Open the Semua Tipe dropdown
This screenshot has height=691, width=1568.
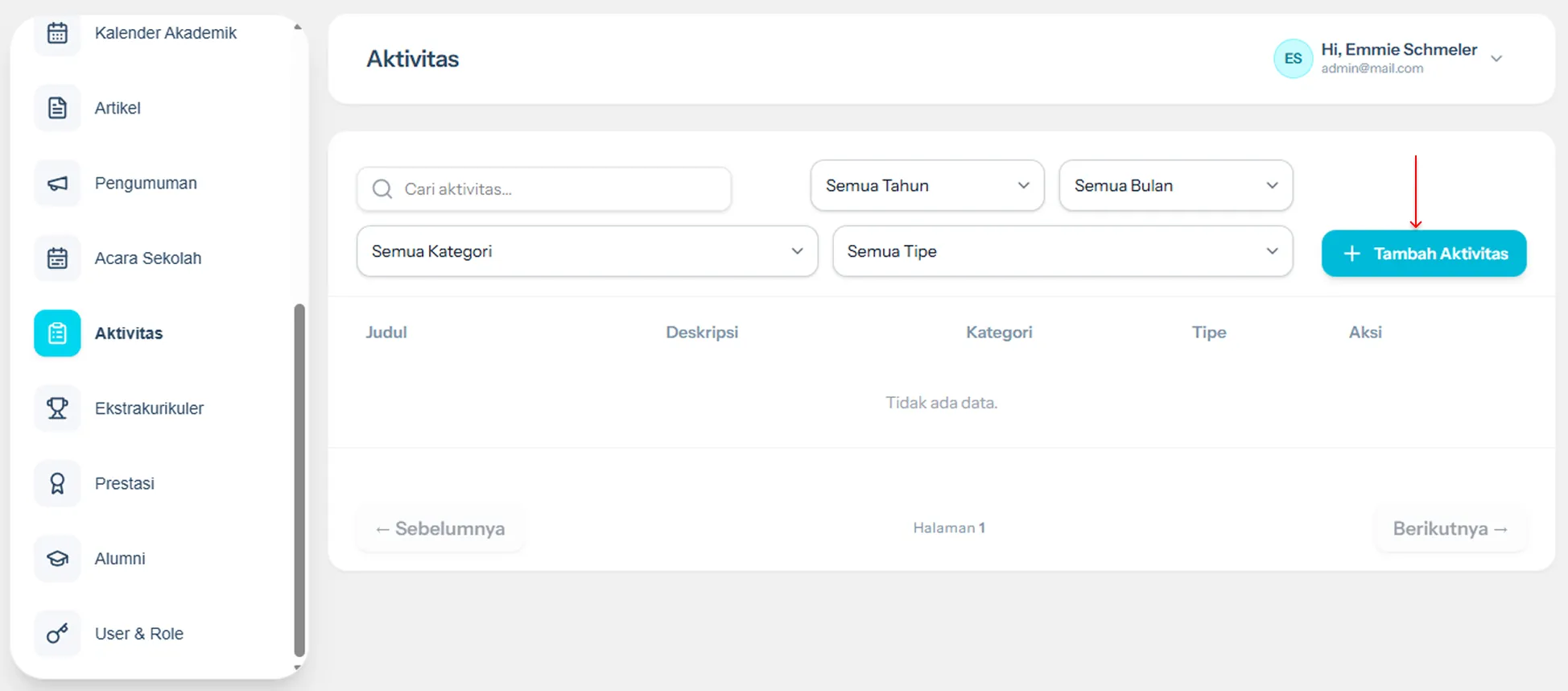(1063, 251)
